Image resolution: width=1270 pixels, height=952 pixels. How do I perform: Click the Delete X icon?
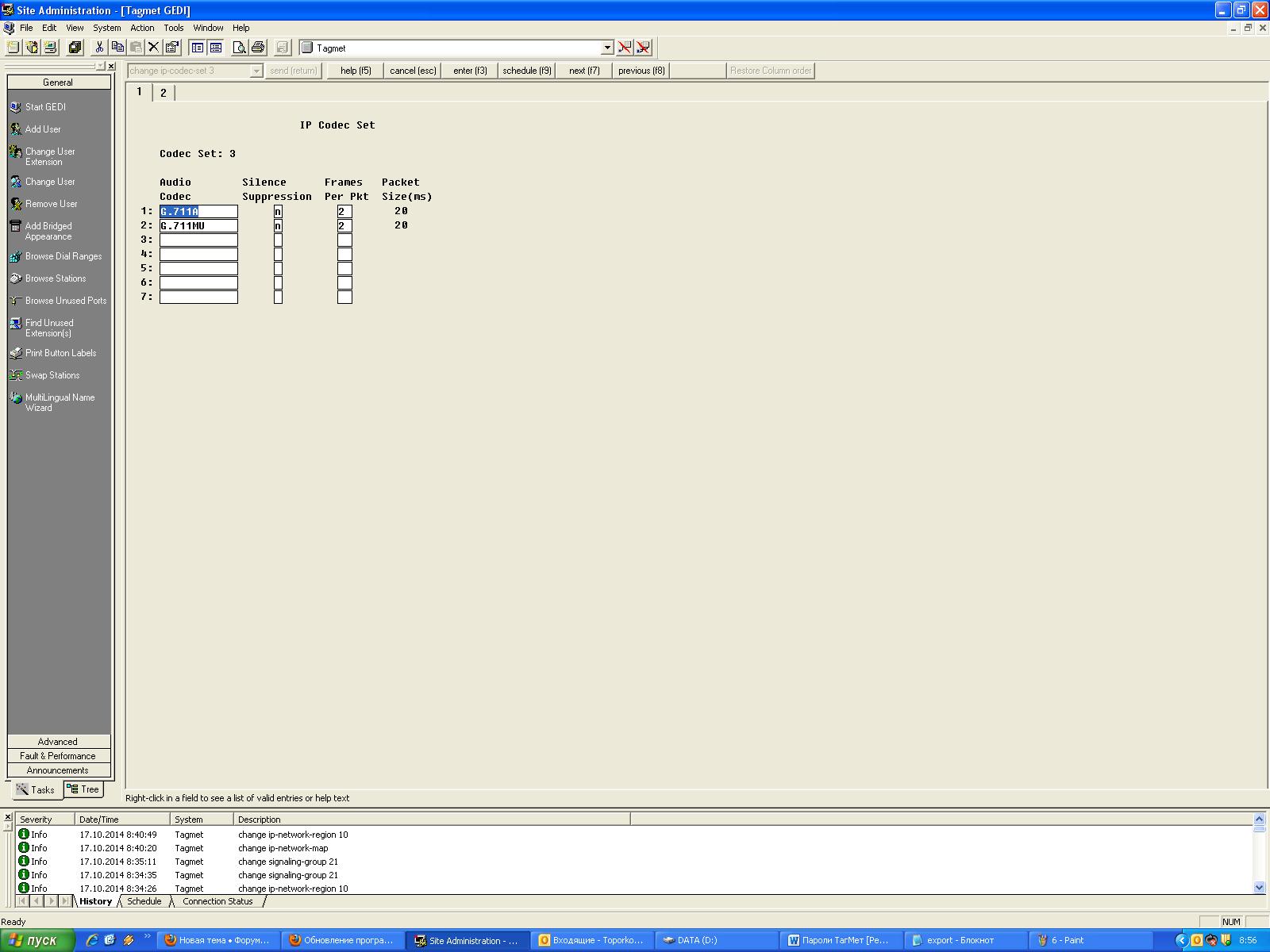(154, 48)
